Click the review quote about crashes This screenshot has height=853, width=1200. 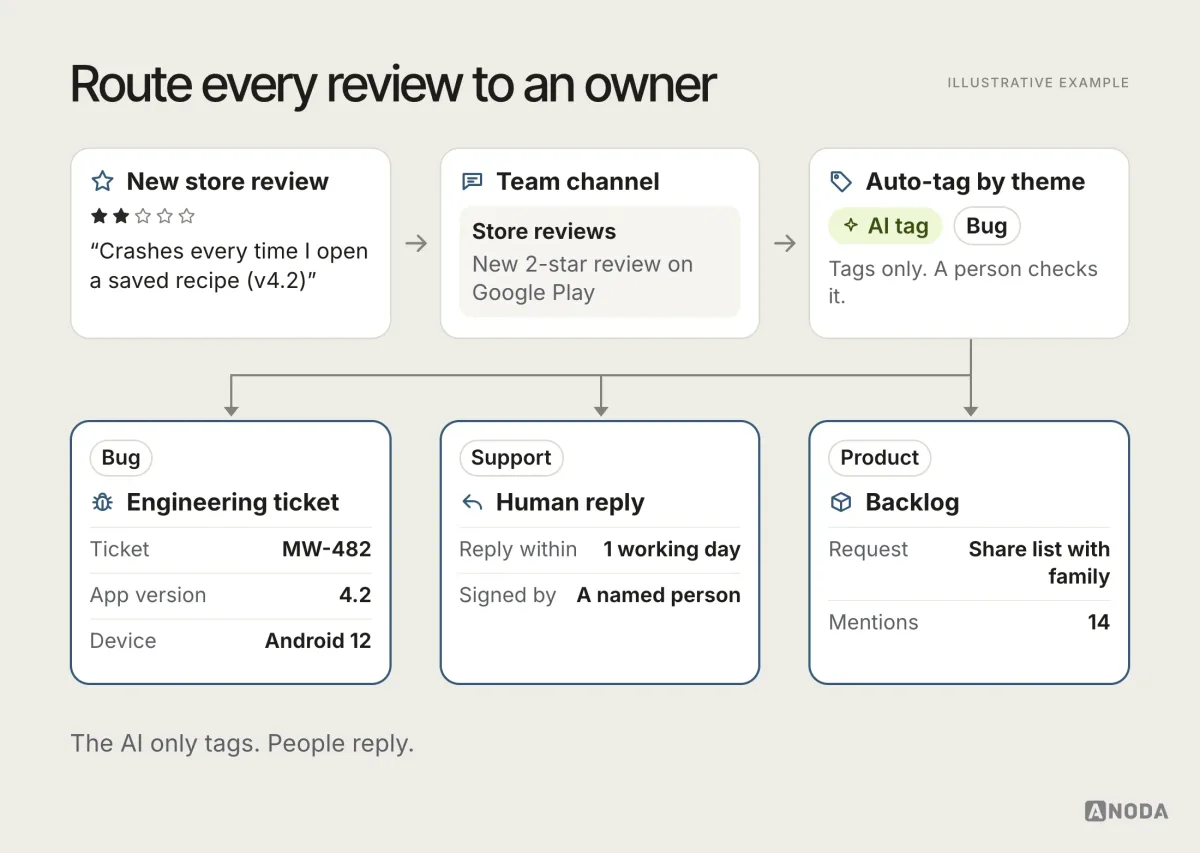click(x=229, y=265)
